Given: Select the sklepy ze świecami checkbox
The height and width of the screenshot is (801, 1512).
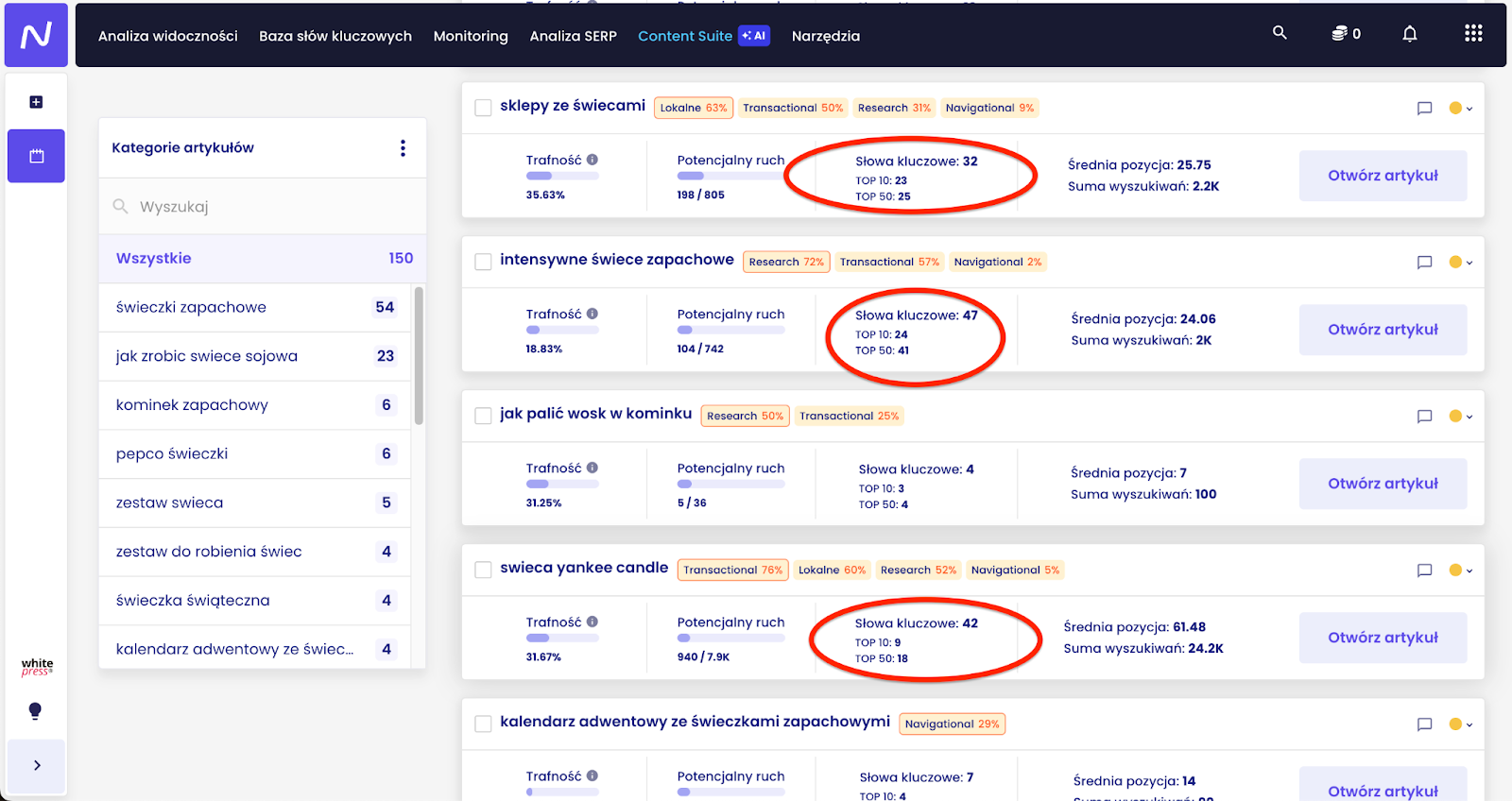Looking at the screenshot, I should (483, 108).
